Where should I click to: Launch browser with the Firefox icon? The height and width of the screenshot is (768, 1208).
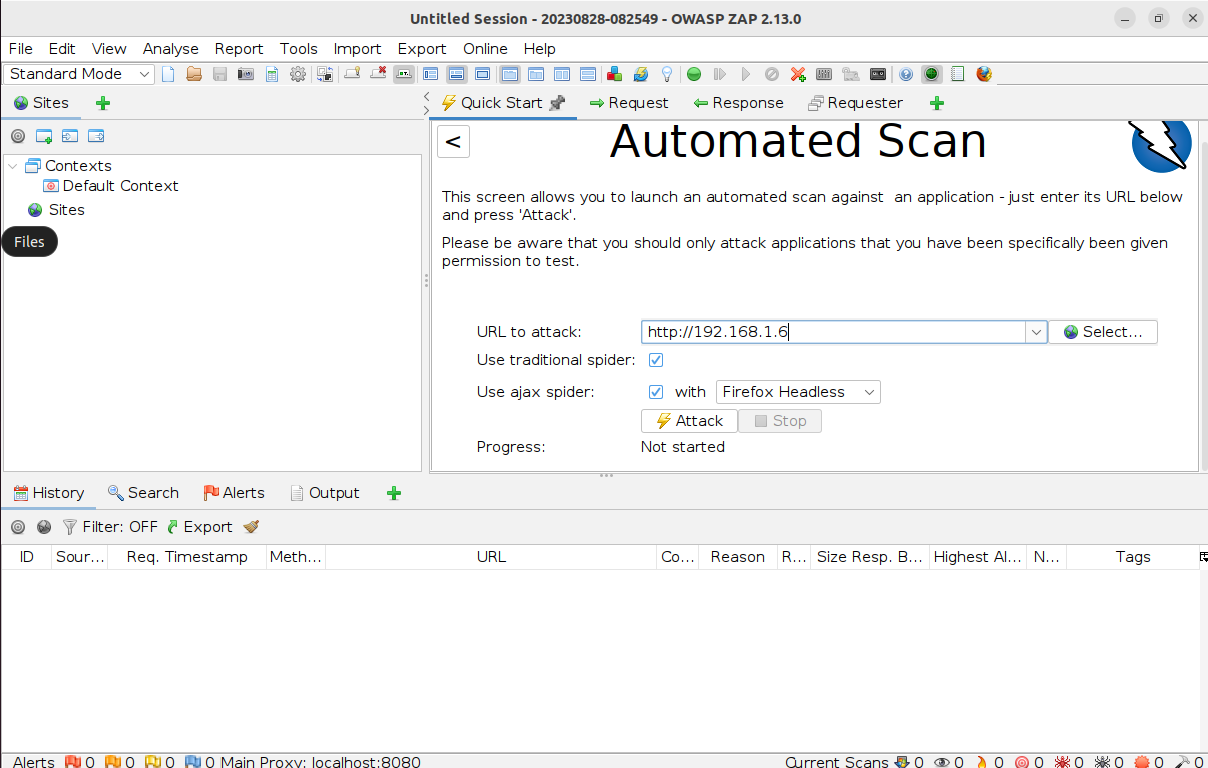tap(984, 74)
